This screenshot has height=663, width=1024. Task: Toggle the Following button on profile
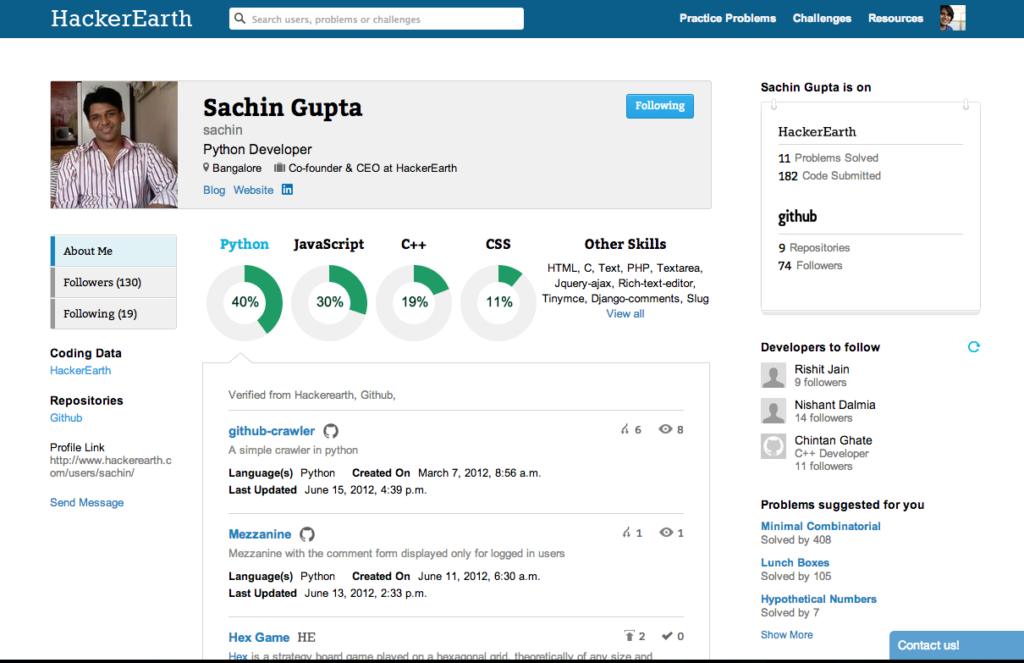tap(659, 106)
